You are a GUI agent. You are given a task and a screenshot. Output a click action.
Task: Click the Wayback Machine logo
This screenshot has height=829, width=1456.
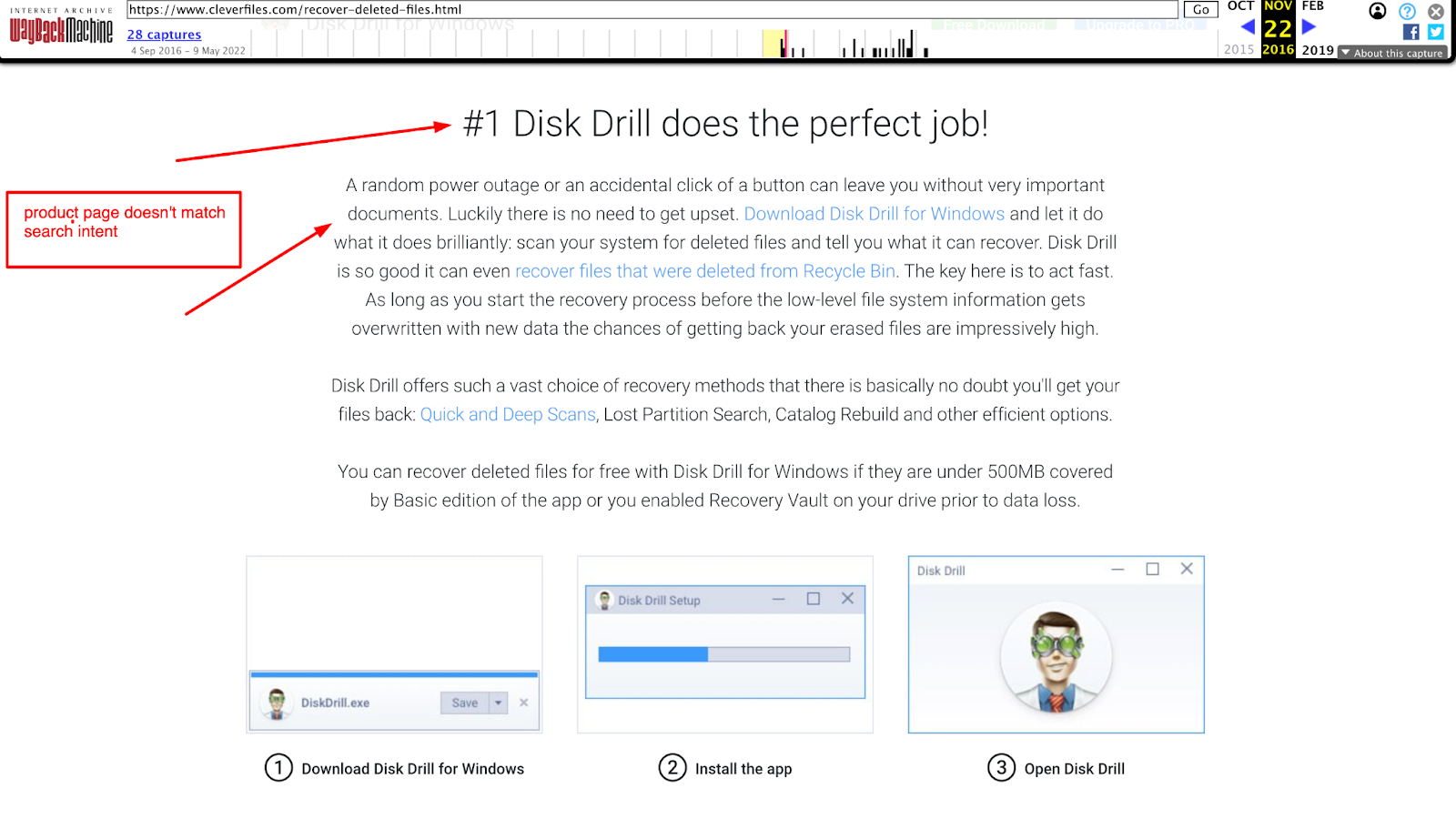(61, 26)
